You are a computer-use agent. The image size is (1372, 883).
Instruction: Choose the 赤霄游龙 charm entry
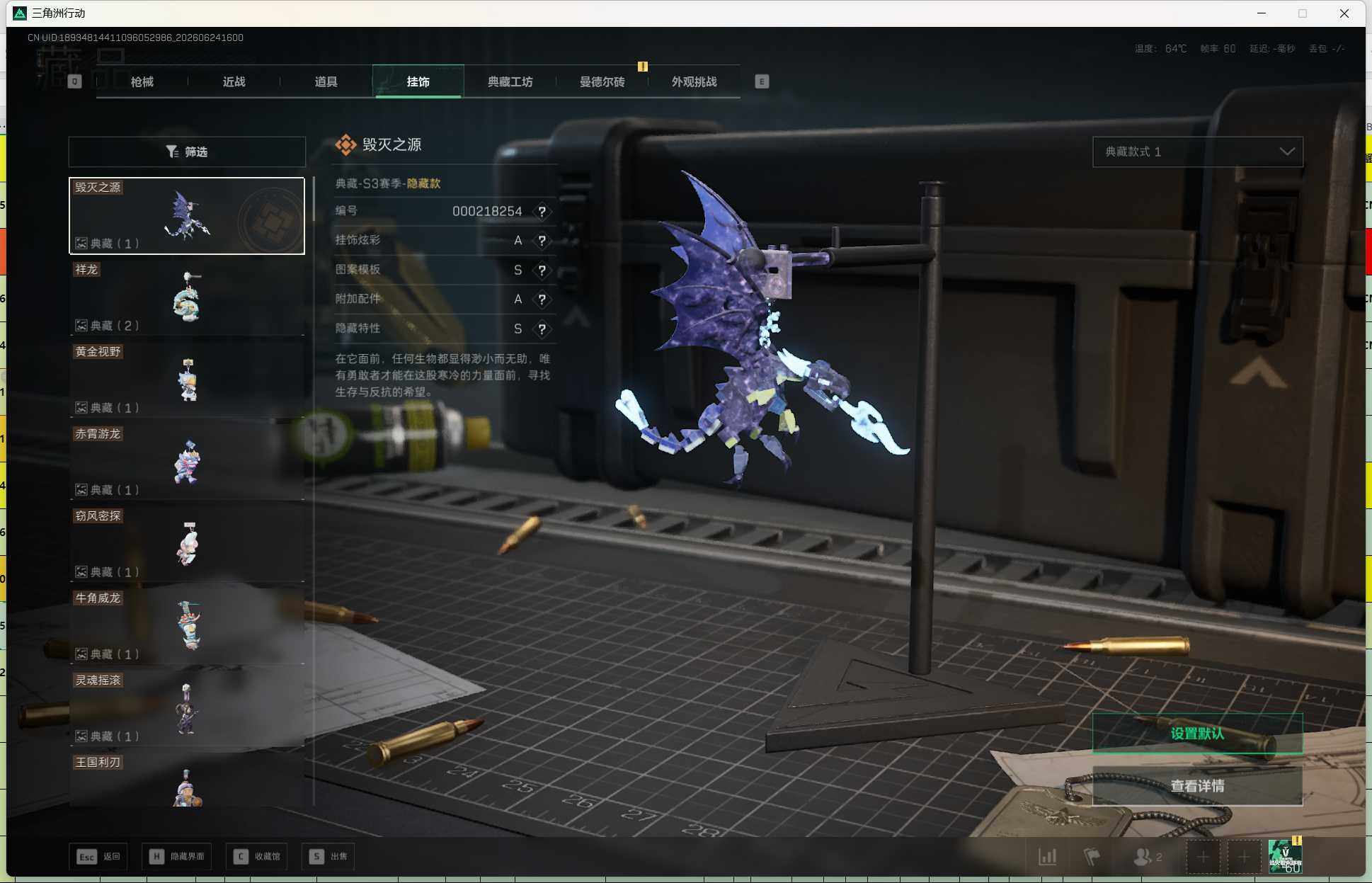[187, 462]
